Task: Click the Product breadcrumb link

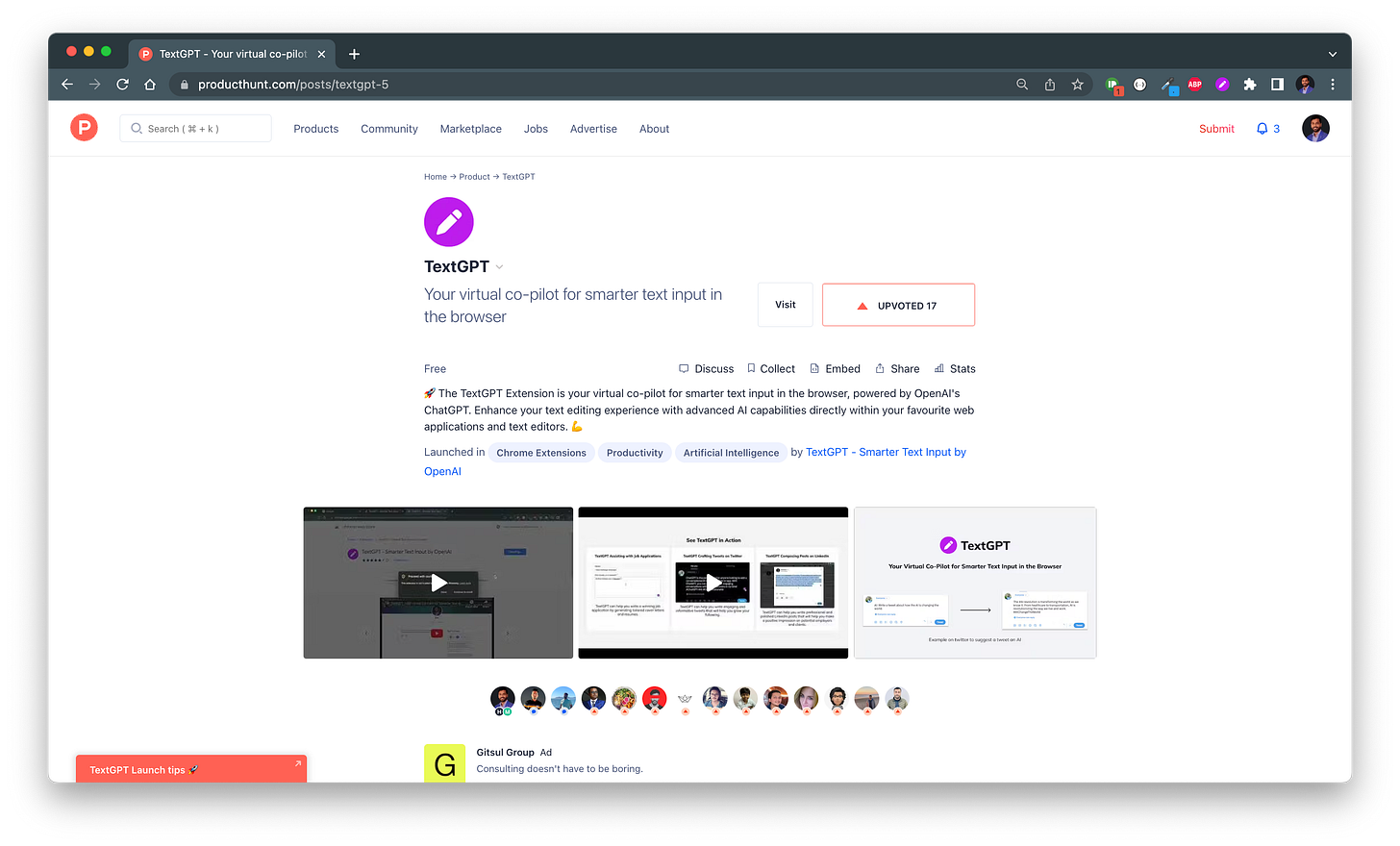Action: 474,177
